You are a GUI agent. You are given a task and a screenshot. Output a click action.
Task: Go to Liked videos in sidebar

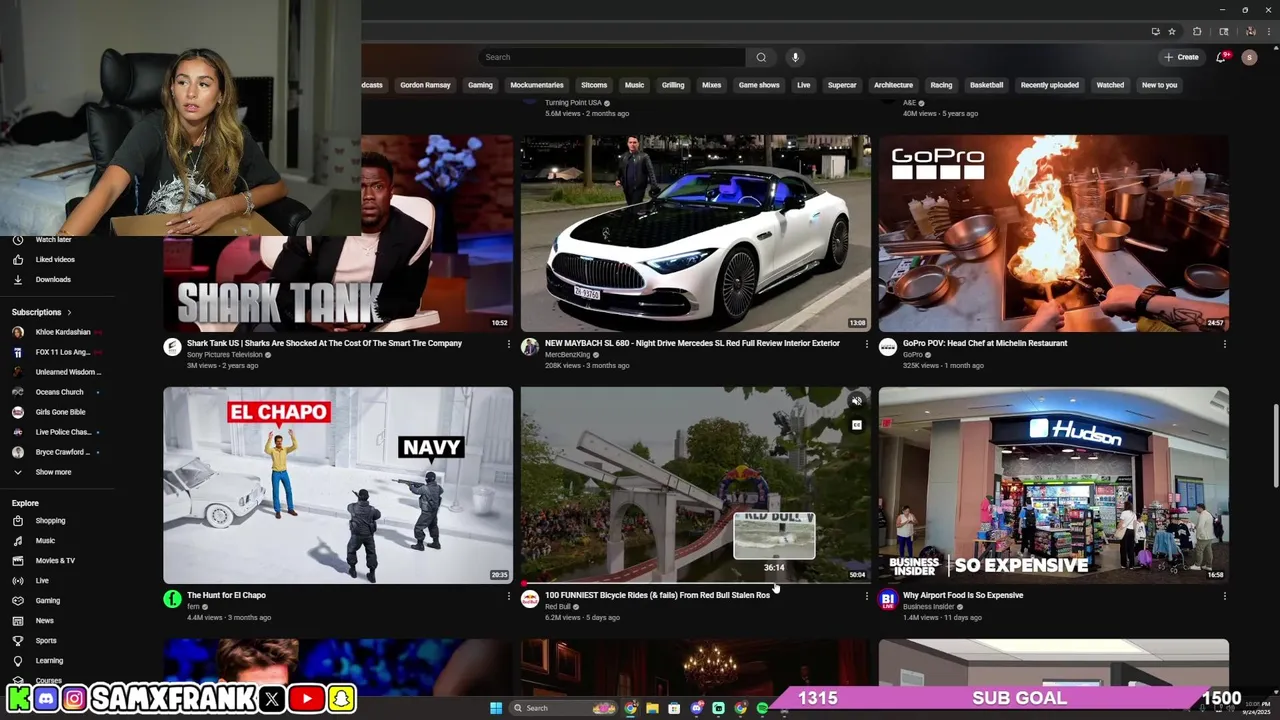pos(55,260)
